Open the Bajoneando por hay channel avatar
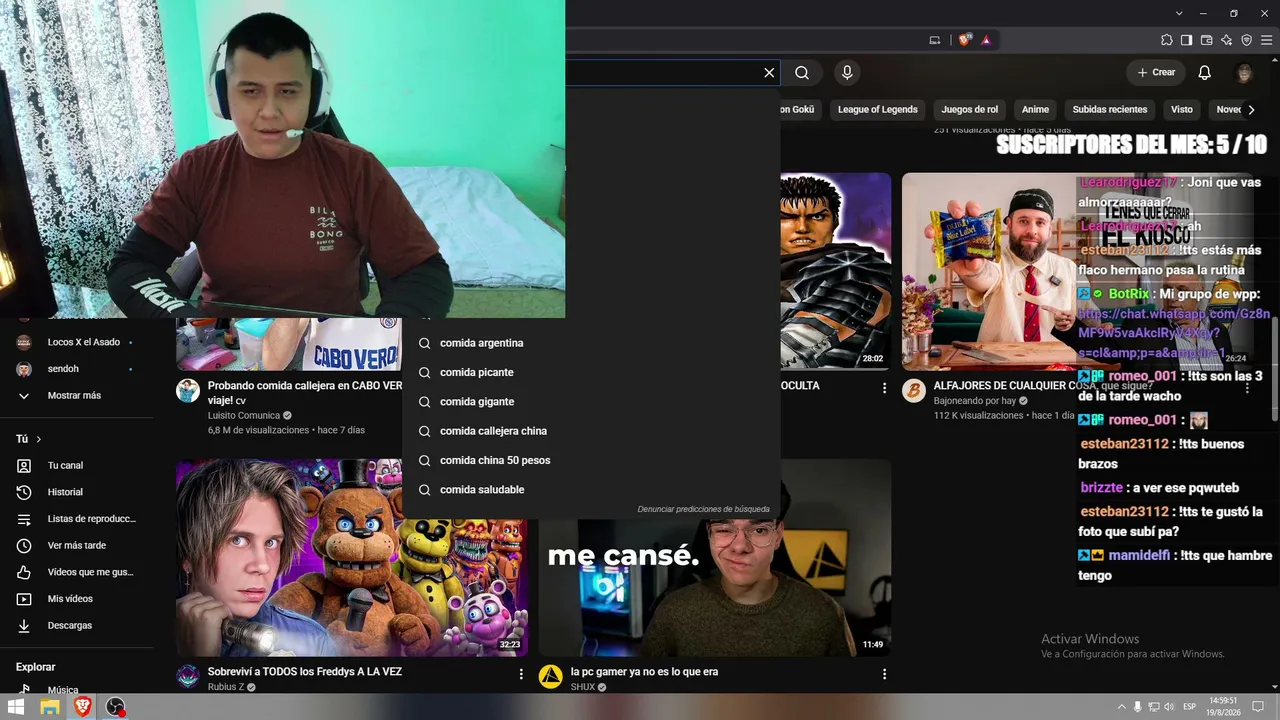1280x720 pixels. (914, 390)
